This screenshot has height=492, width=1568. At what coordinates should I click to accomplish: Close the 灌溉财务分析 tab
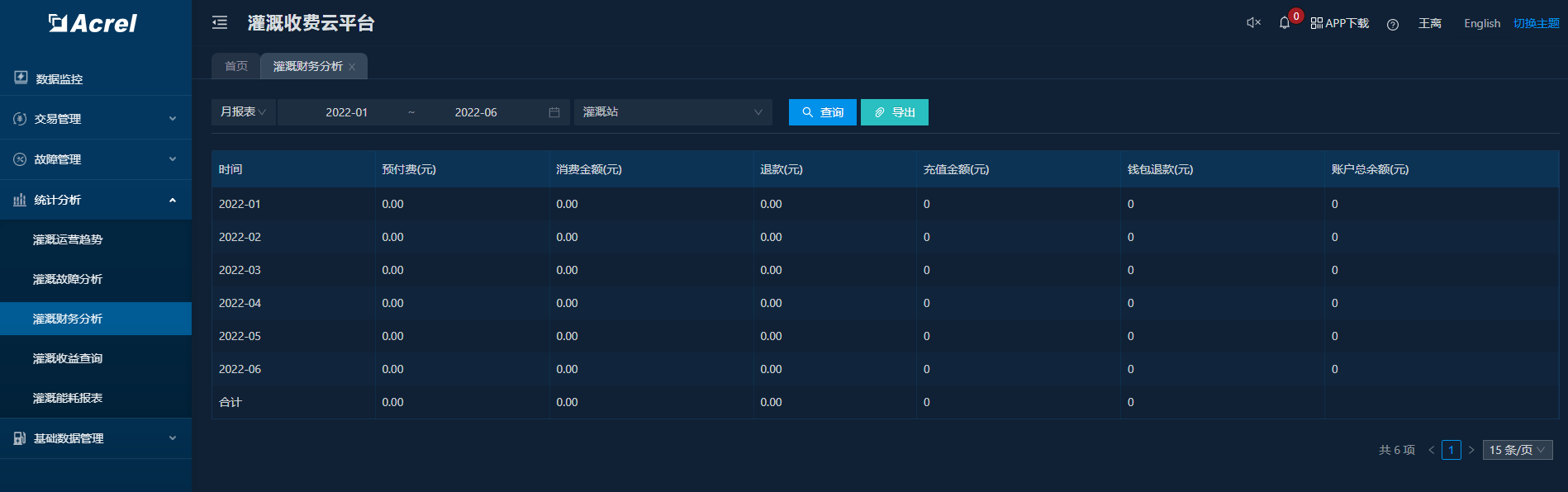point(352,67)
